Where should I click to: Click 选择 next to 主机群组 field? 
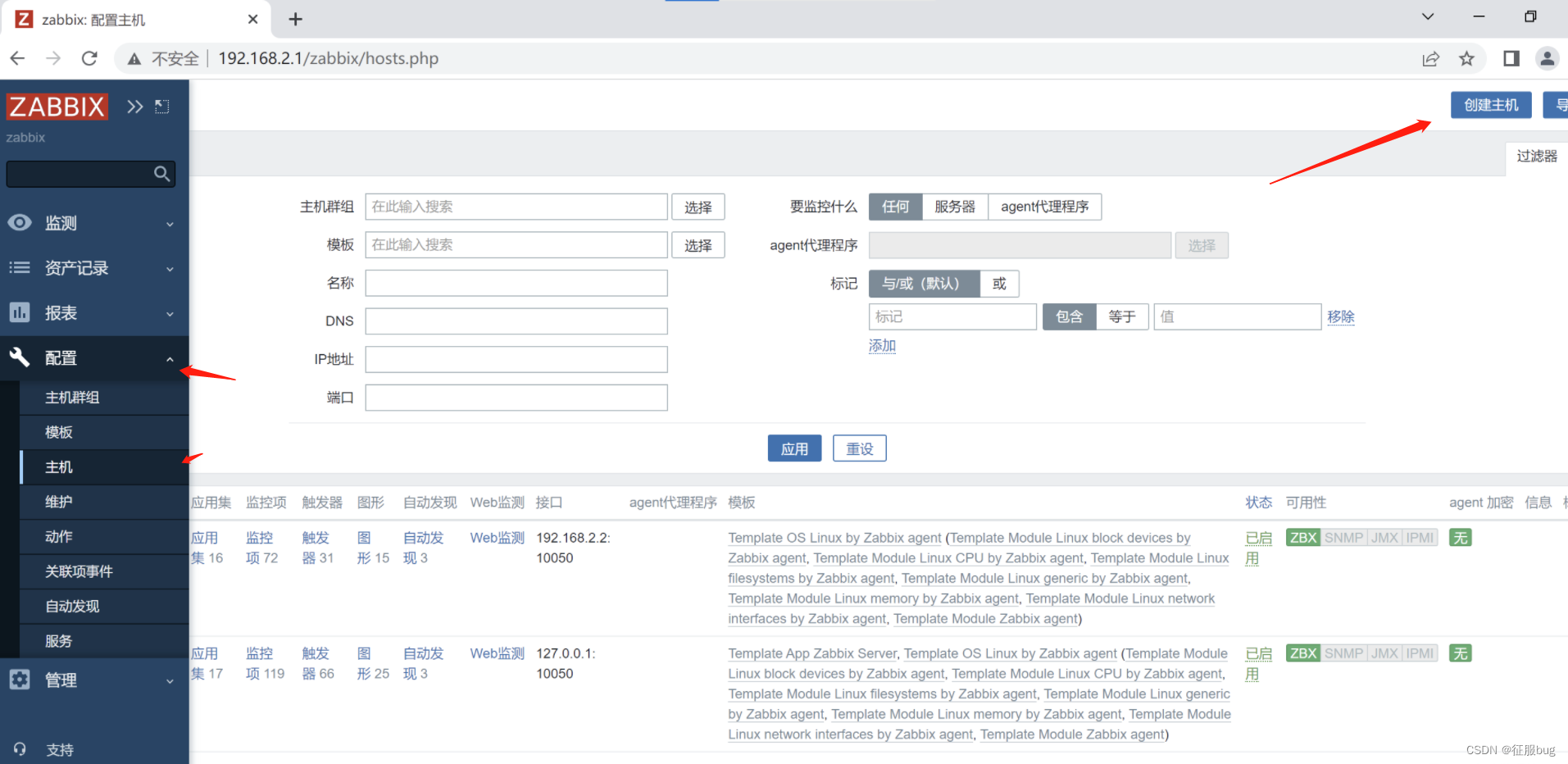[x=698, y=207]
